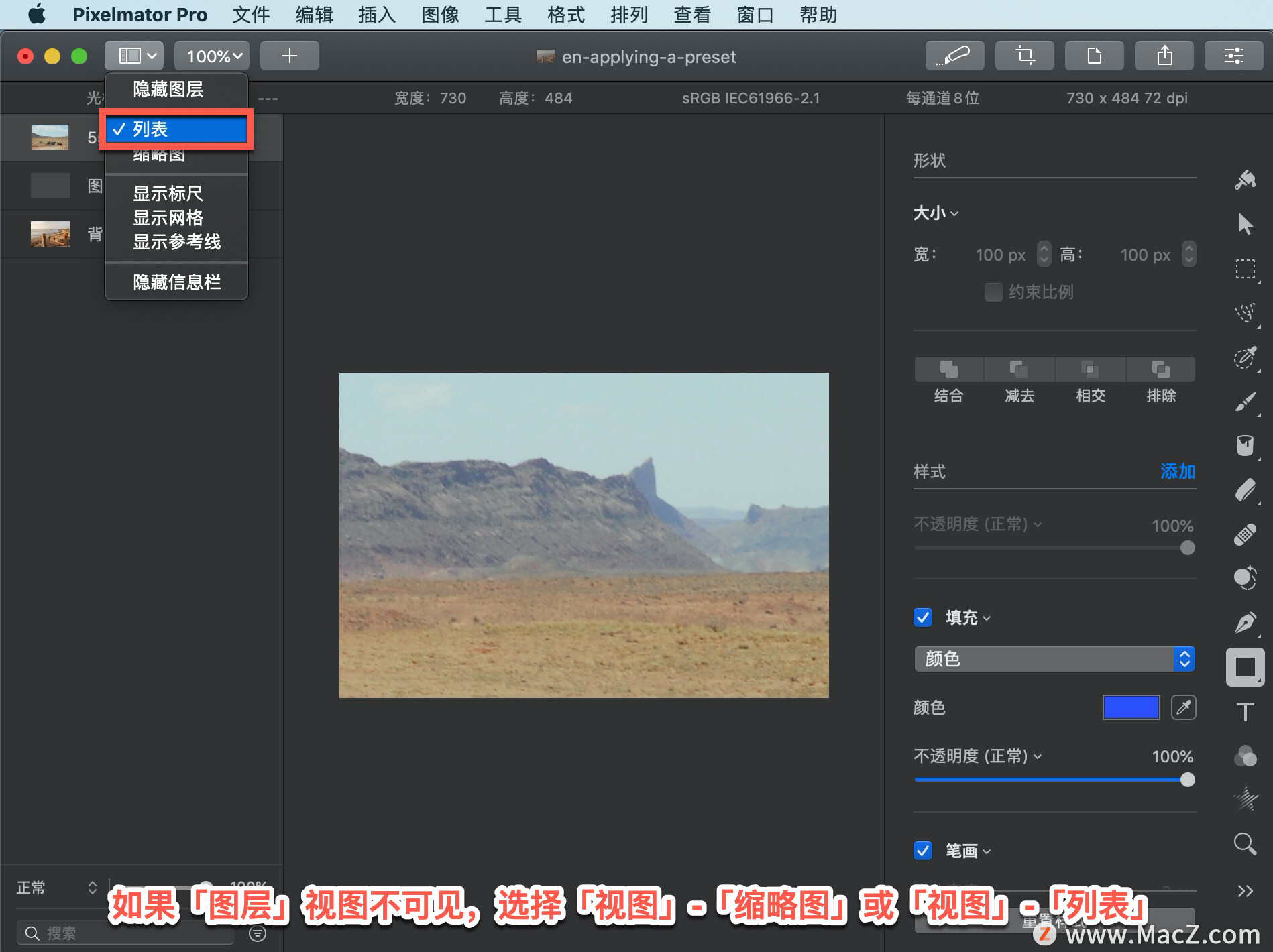1273x952 pixels.
Task: Select the Crop button in toolbar
Action: click(1024, 56)
